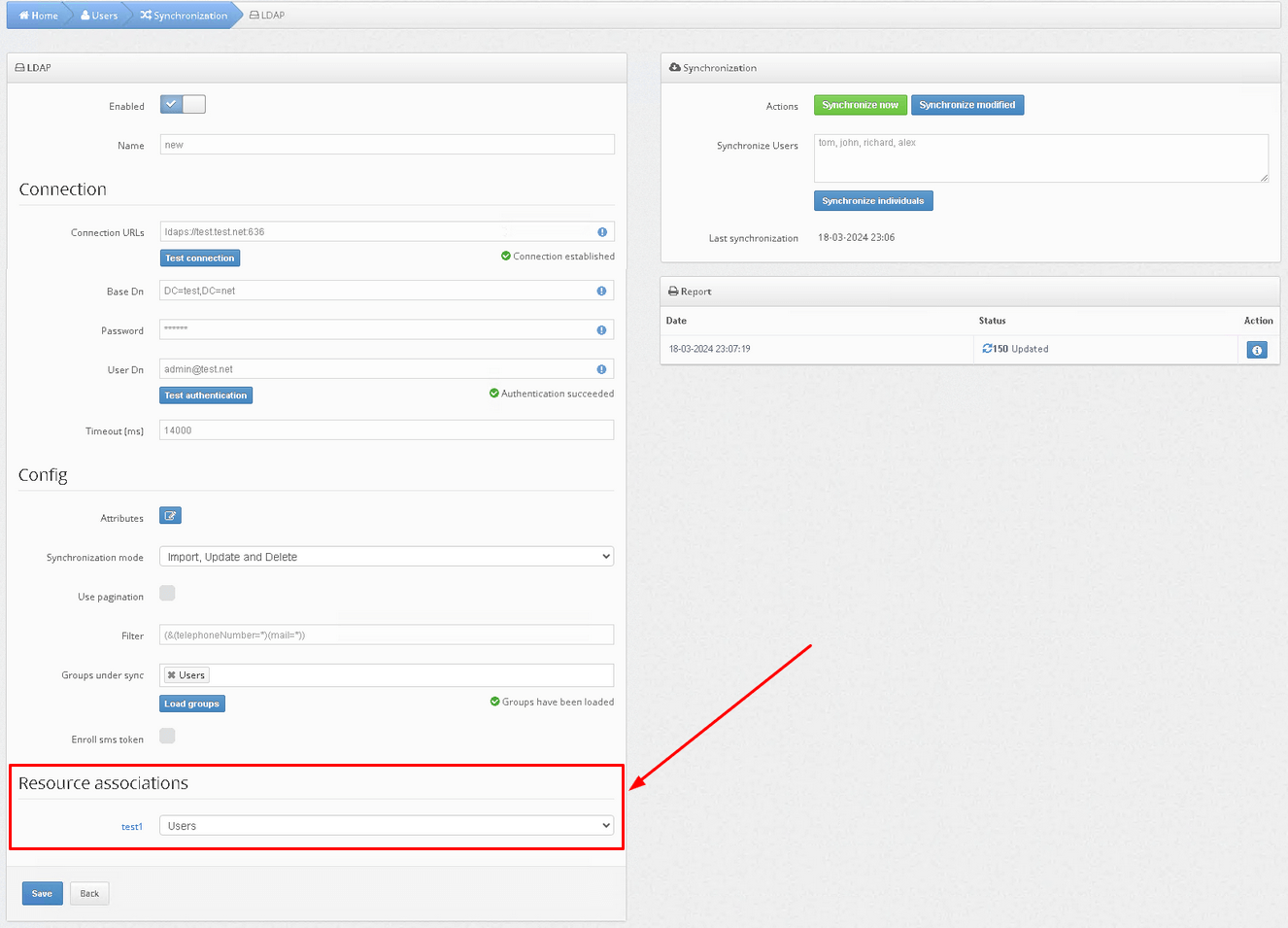The image size is (1288, 928).
Task: Click Connection established status text
Action: point(563,257)
